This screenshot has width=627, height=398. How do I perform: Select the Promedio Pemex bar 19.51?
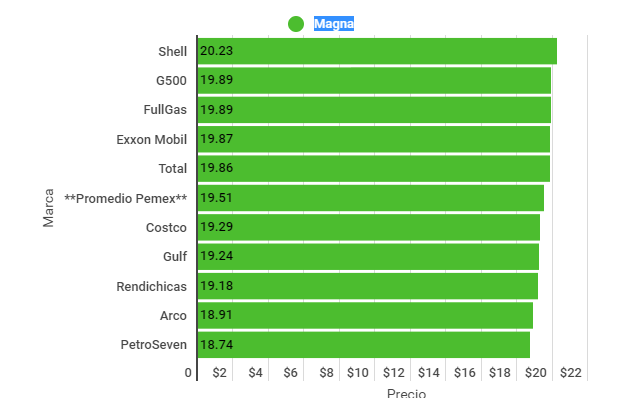click(x=371, y=198)
